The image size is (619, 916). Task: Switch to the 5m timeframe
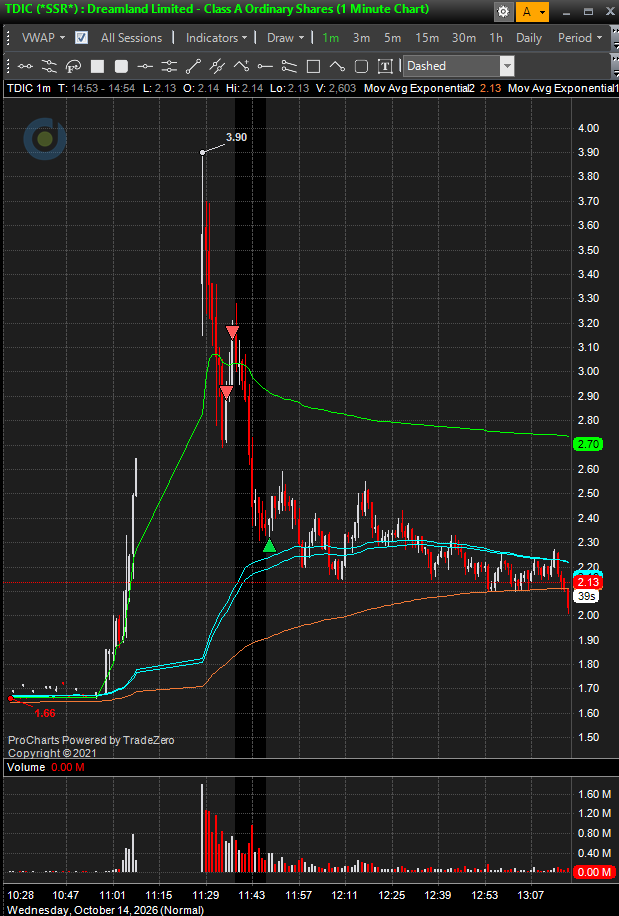392,37
